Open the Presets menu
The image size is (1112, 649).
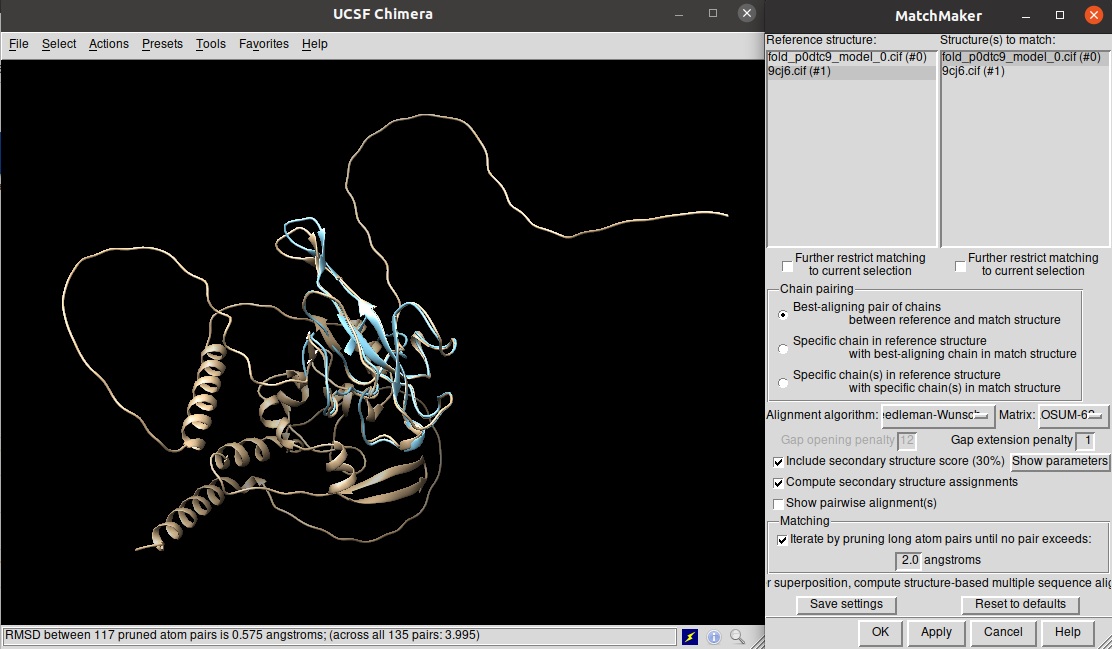pos(162,44)
